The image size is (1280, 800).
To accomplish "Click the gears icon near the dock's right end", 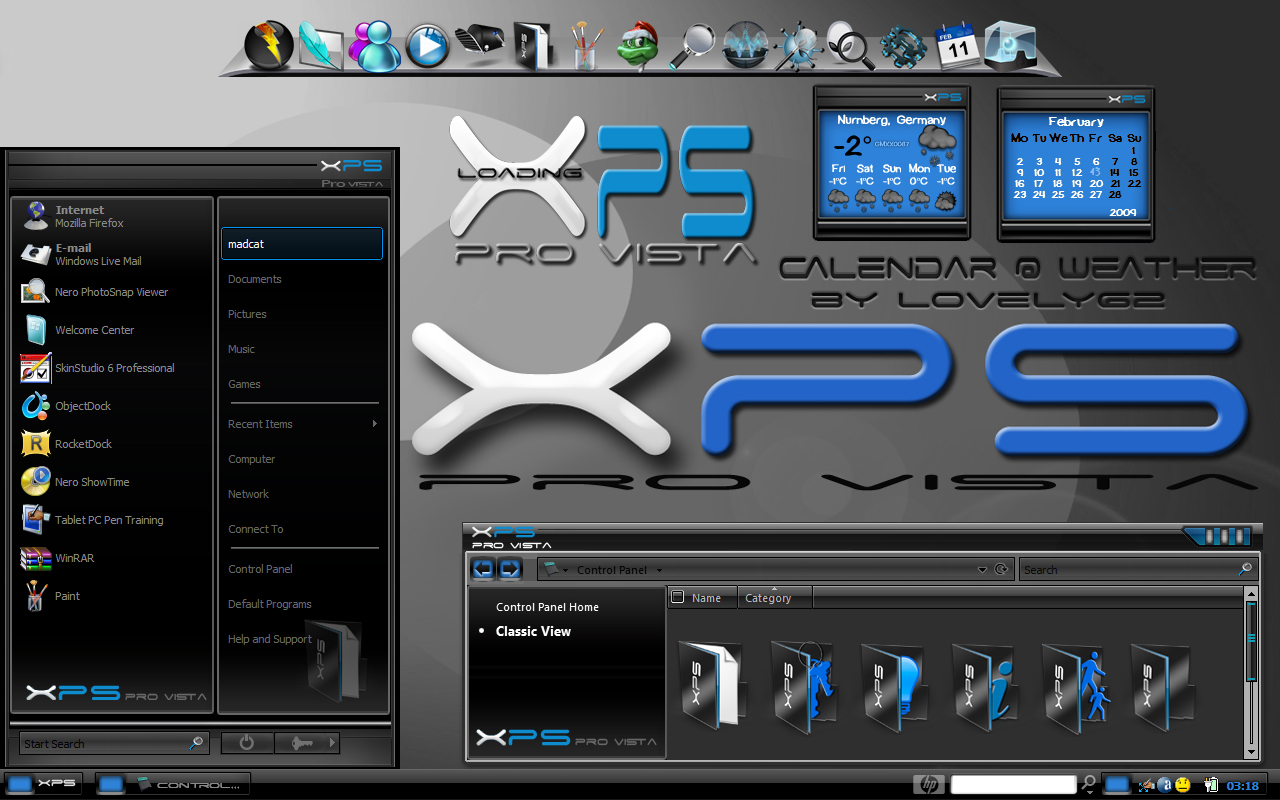I will (x=903, y=47).
